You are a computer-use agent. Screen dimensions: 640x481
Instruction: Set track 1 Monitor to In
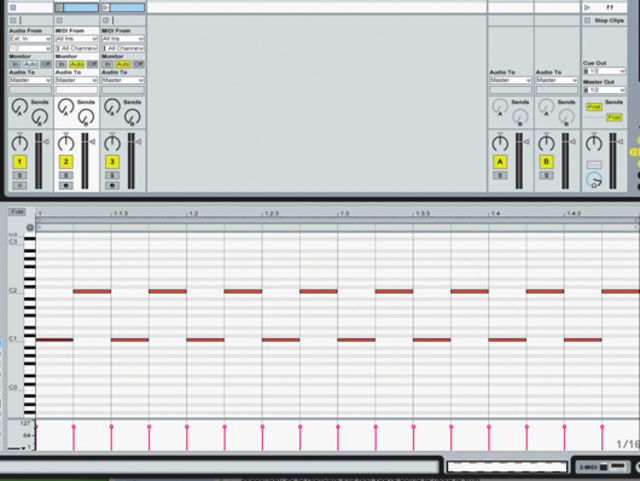point(15,64)
